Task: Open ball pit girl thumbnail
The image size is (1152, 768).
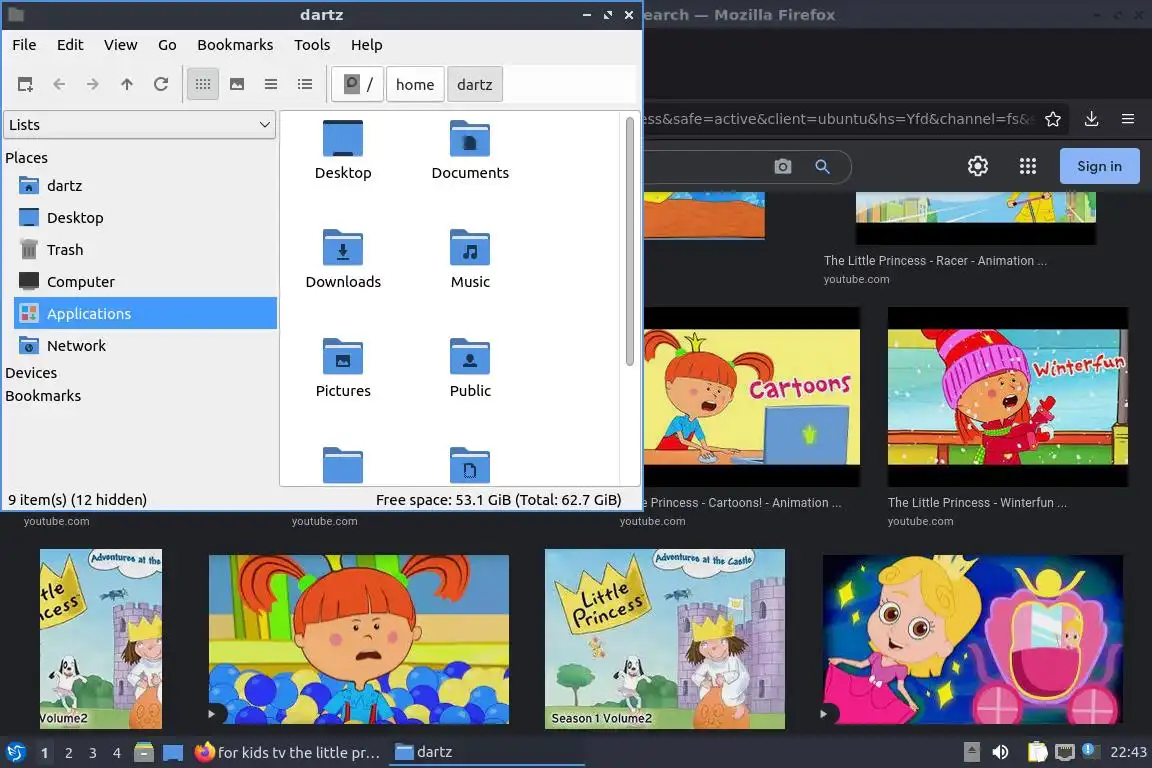Action: coord(359,639)
